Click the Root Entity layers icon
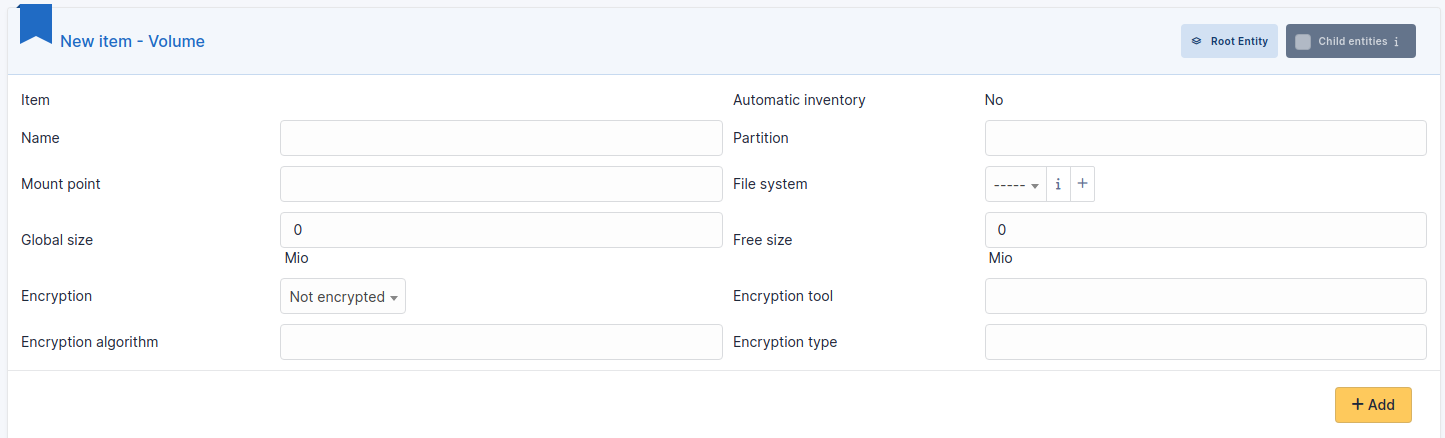 coord(1196,42)
